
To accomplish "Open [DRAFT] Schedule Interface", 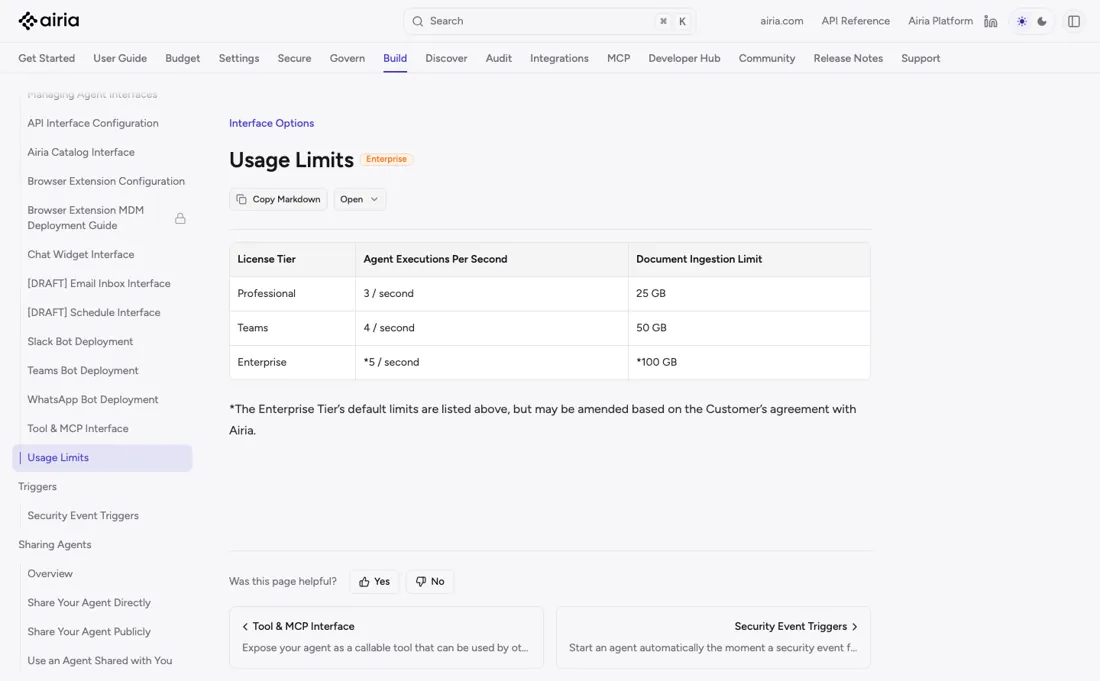I will (94, 312).
